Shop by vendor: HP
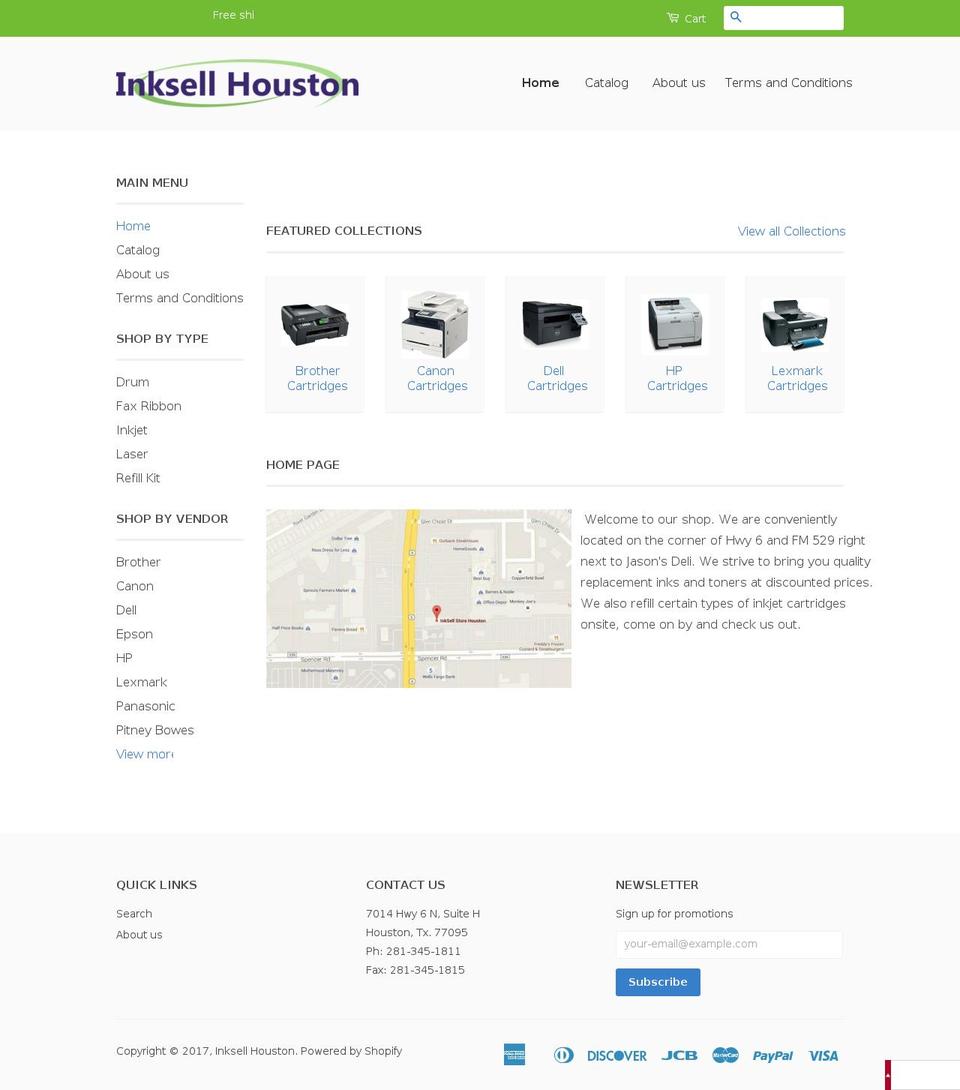The height and width of the screenshot is (1090, 960). tap(124, 658)
